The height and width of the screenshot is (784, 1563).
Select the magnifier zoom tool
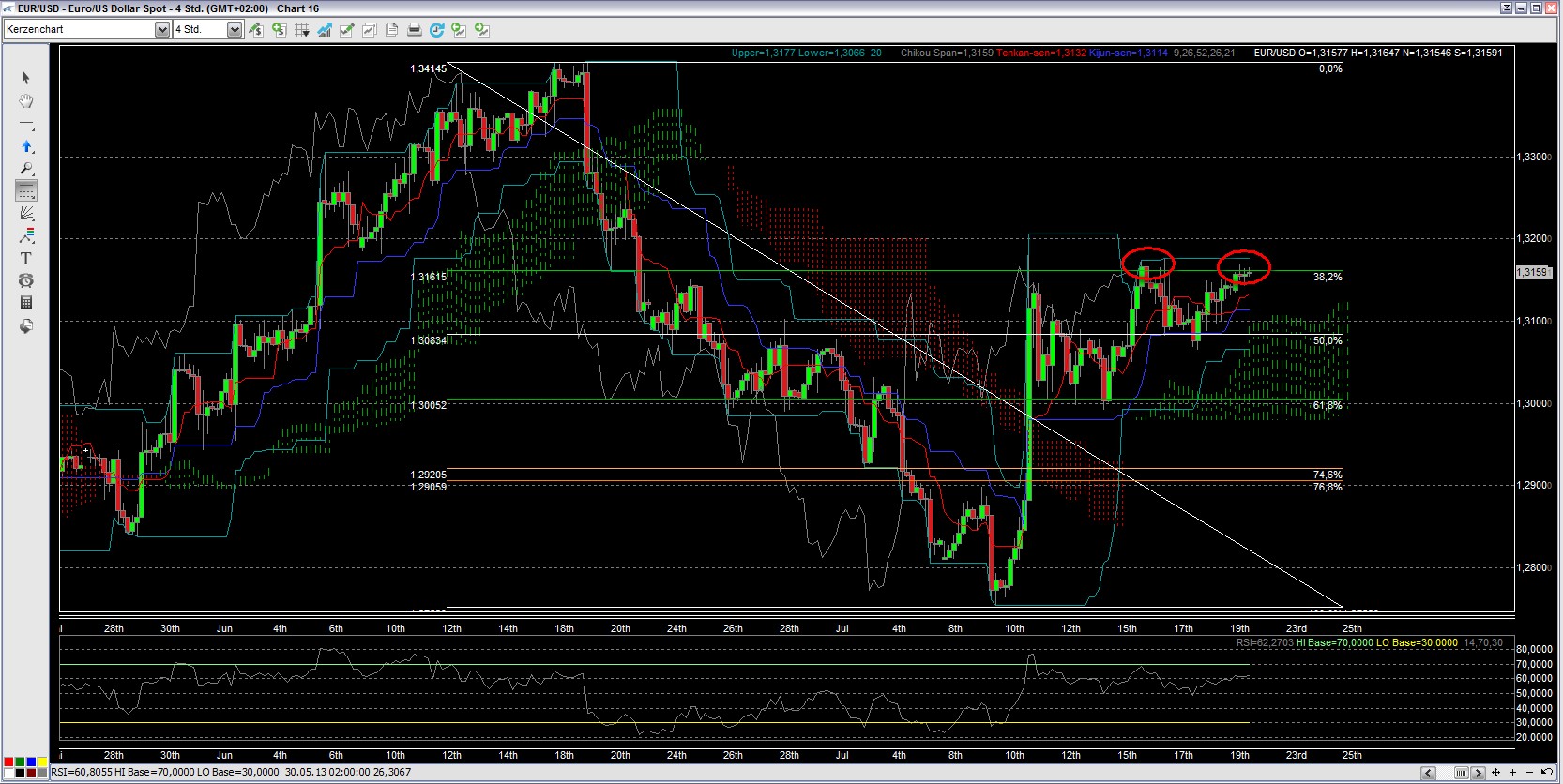(x=26, y=169)
